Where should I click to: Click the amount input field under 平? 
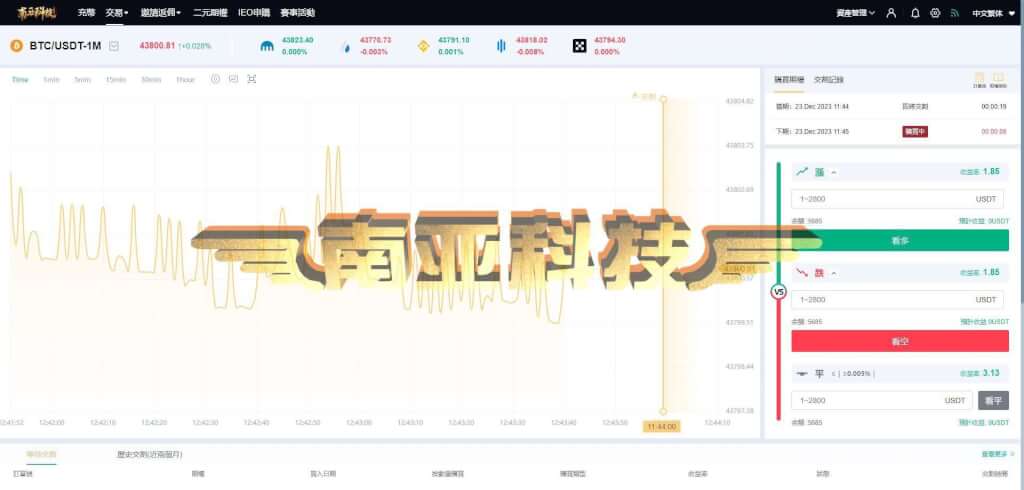(882, 400)
